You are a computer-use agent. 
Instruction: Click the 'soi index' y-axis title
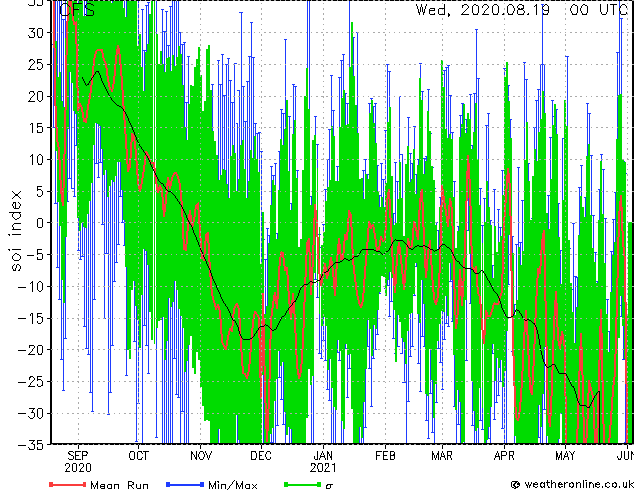(15, 230)
